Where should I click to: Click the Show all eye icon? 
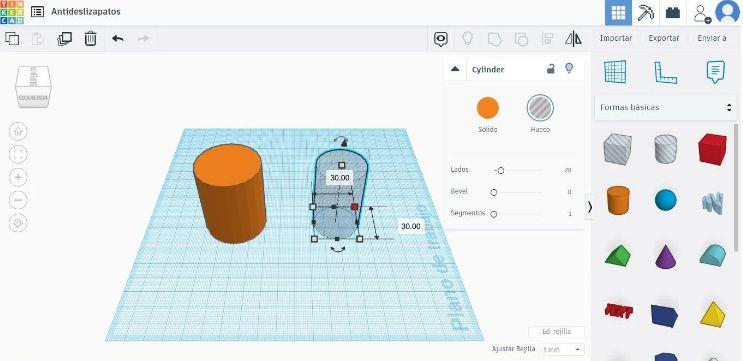pyautogui.click(x=441, y=39)
